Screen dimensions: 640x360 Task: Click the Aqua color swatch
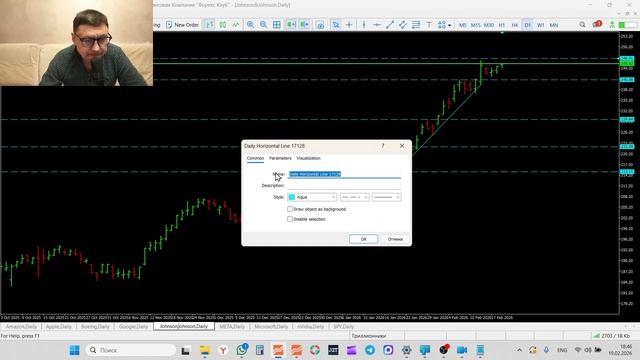(x=292, y=197)
